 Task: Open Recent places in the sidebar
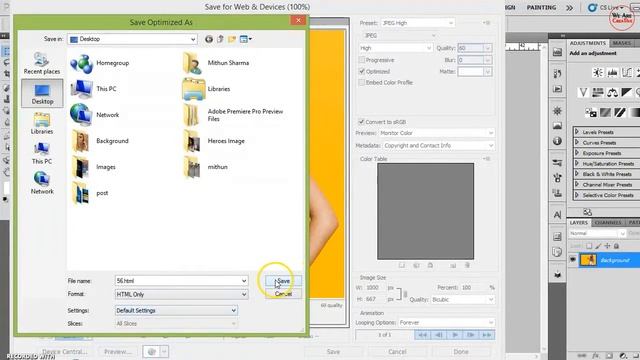coord(42,63)
